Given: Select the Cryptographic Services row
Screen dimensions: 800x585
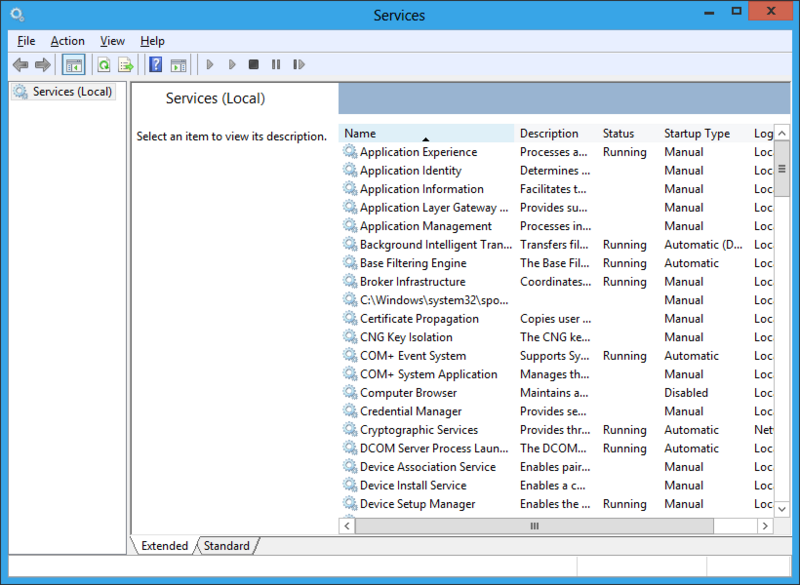Looking at the screenshot, I should (420, 430).
